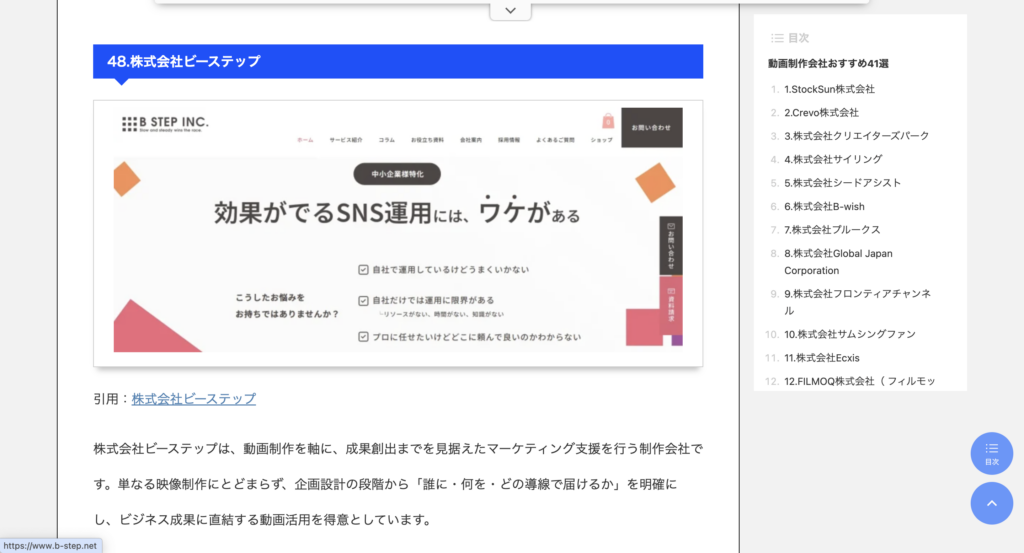
Task: Click the B STEP INC. logo
Action: coord(165,123)
